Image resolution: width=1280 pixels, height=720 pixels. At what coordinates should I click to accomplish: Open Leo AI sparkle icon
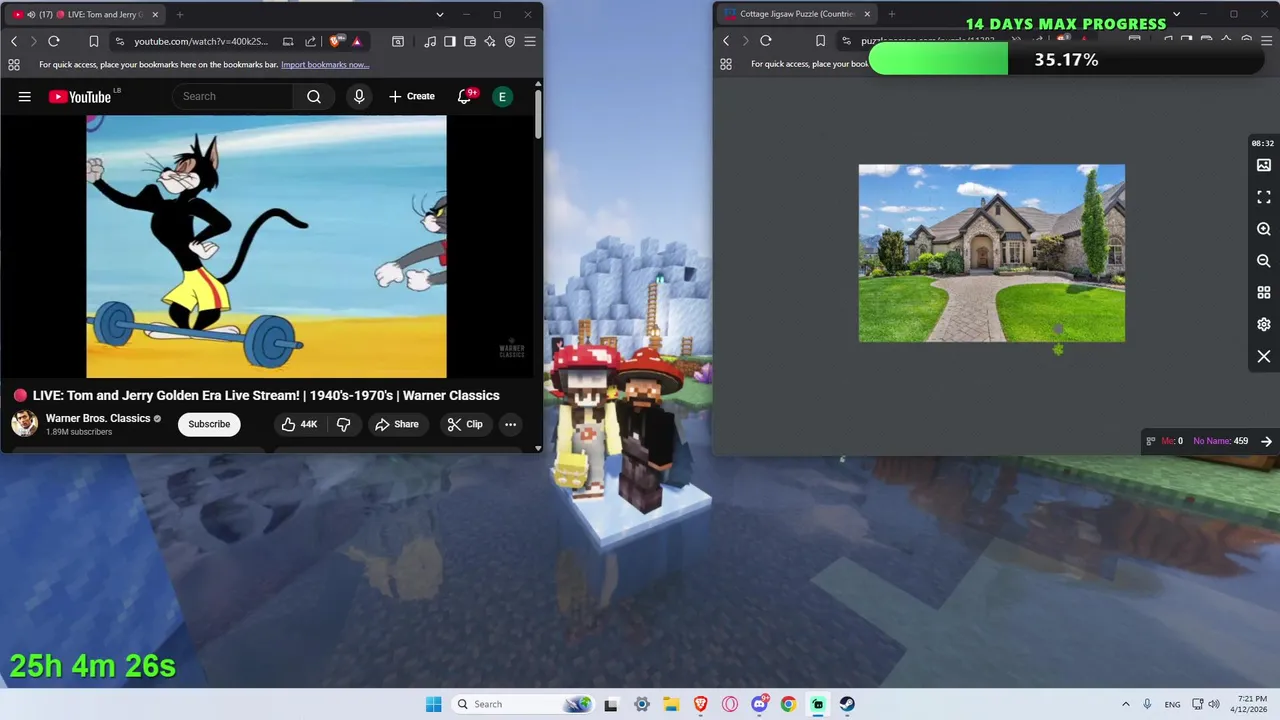click(x=490, y=41)
